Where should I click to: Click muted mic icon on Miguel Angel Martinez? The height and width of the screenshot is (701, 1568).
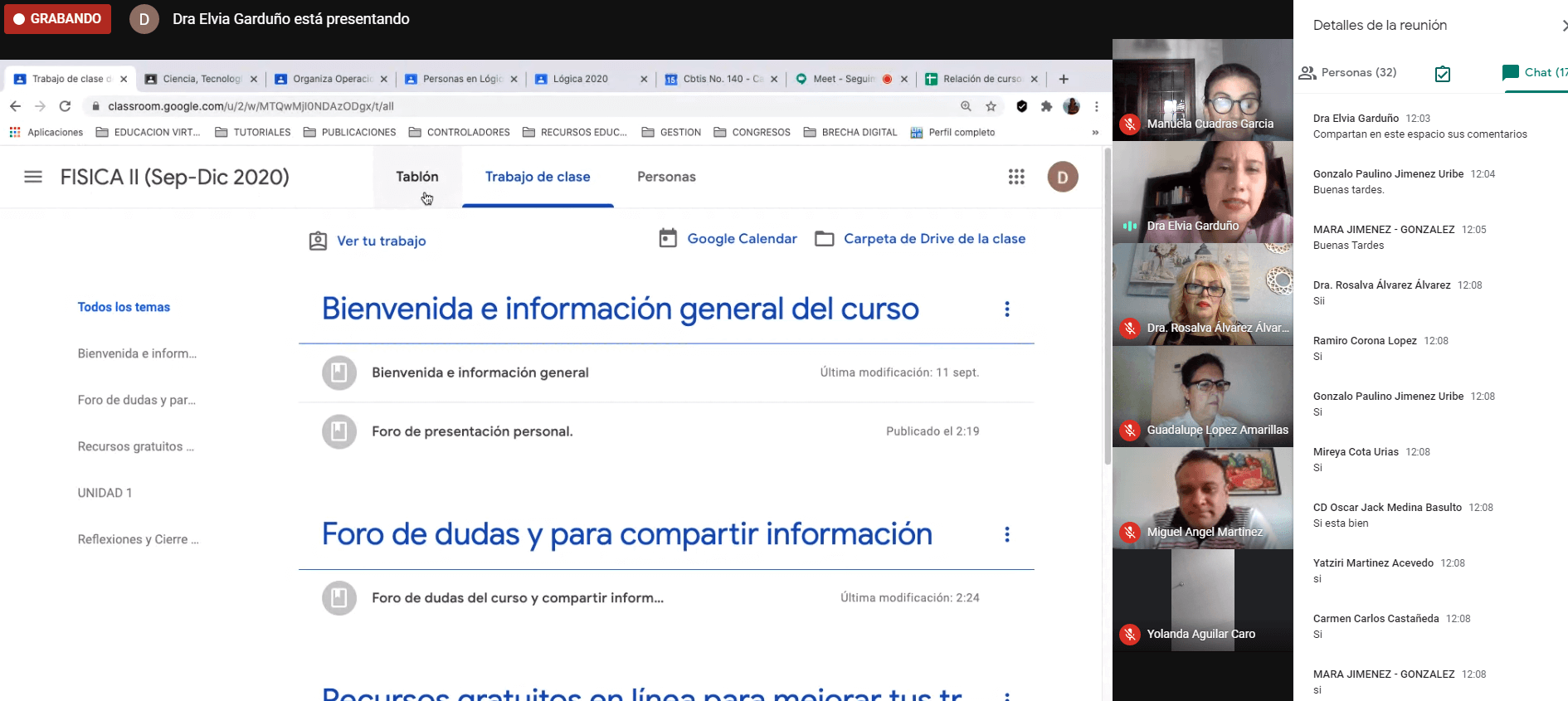coord(1129,533)
